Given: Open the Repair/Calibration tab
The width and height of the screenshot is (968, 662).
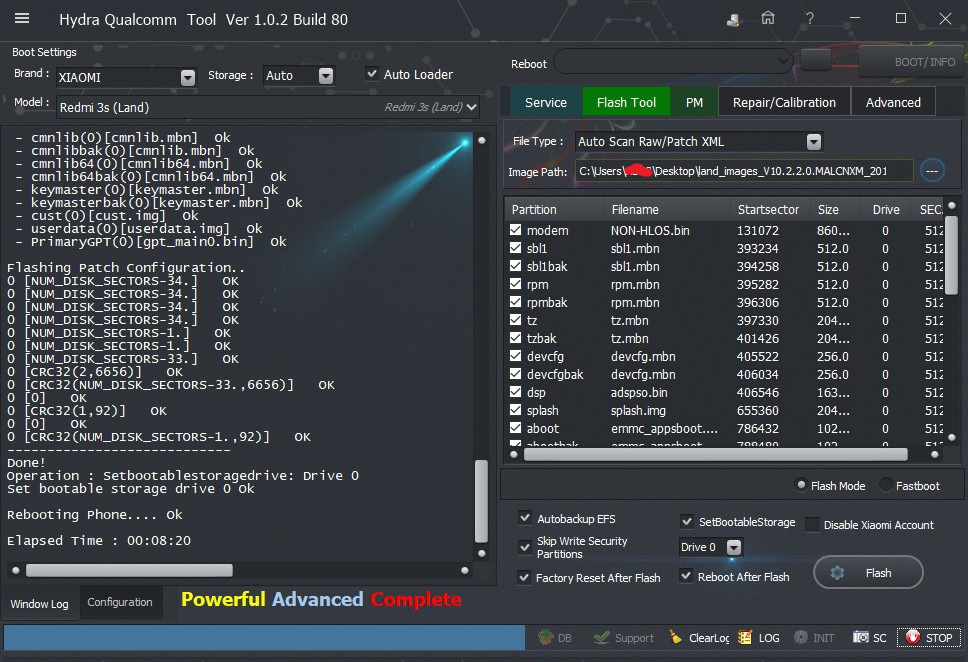Looking at the screenshot, I should click(784, 102).
